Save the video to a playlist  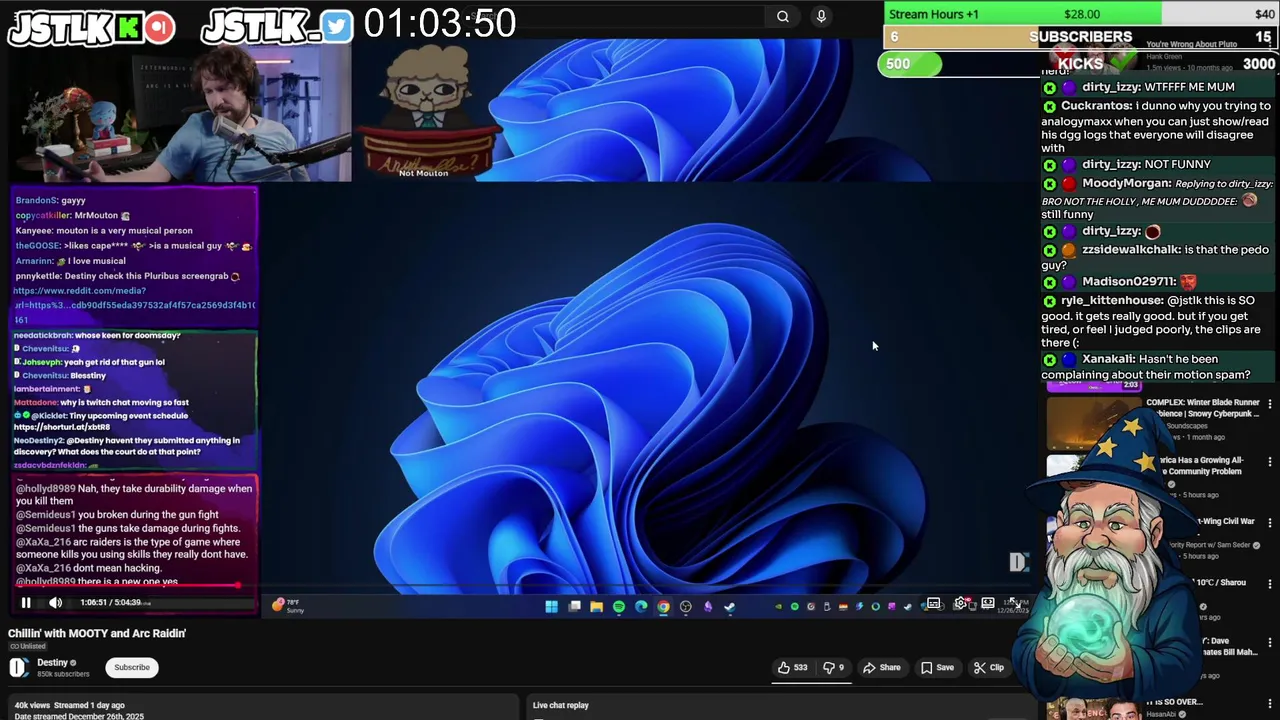938,667
